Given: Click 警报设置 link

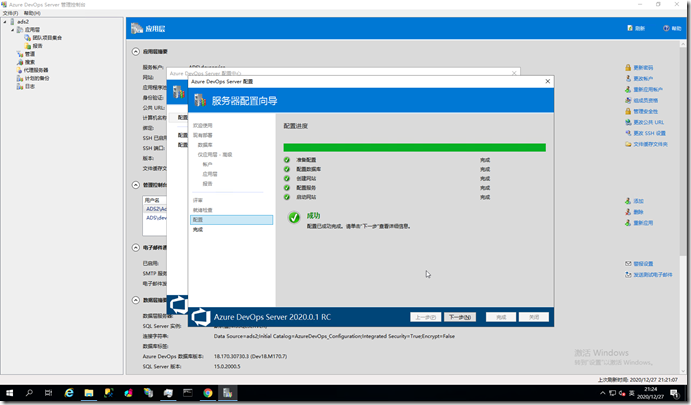Looking at the screenshot, I should click(643, 264).
